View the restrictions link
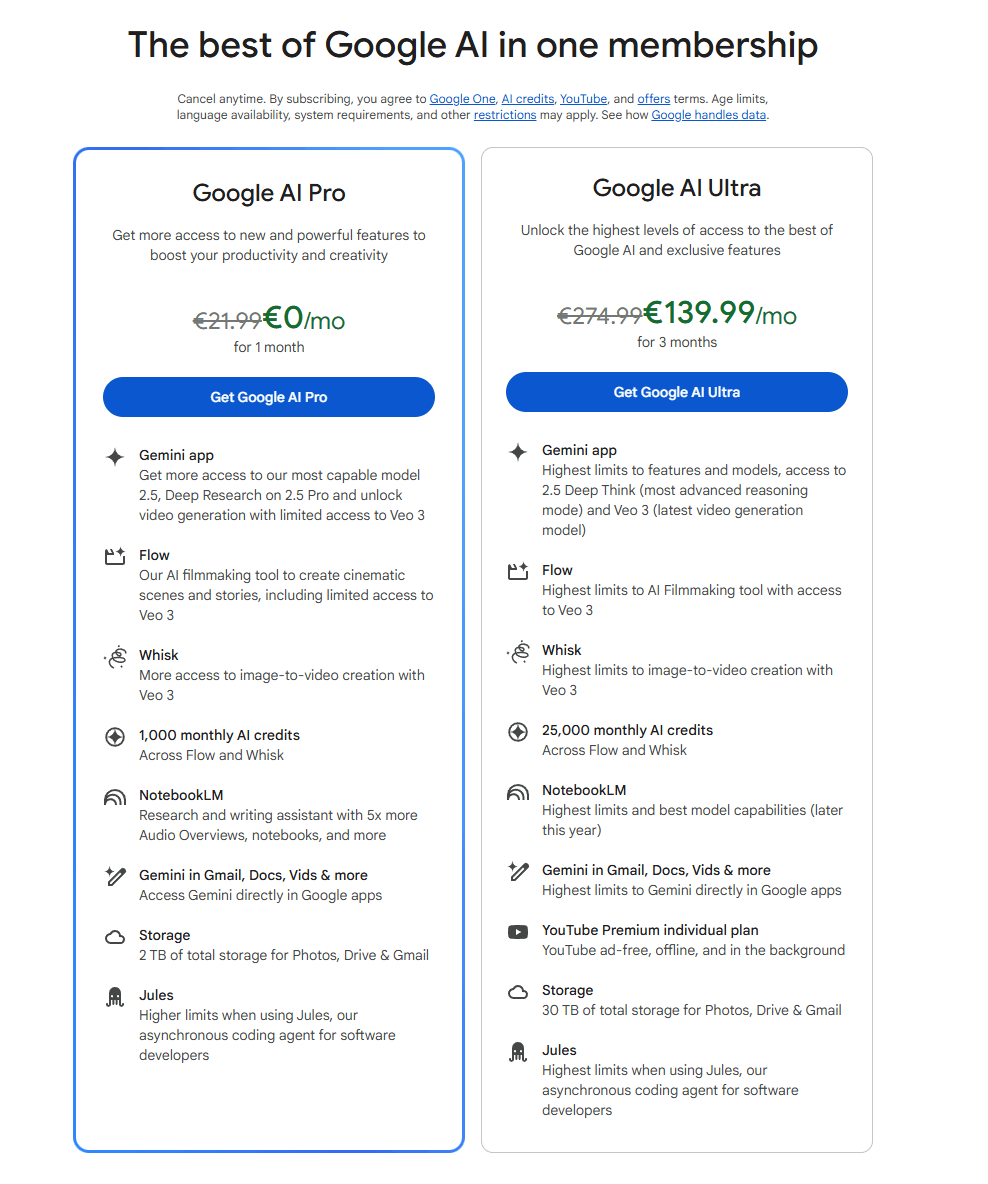 point(505,115)
